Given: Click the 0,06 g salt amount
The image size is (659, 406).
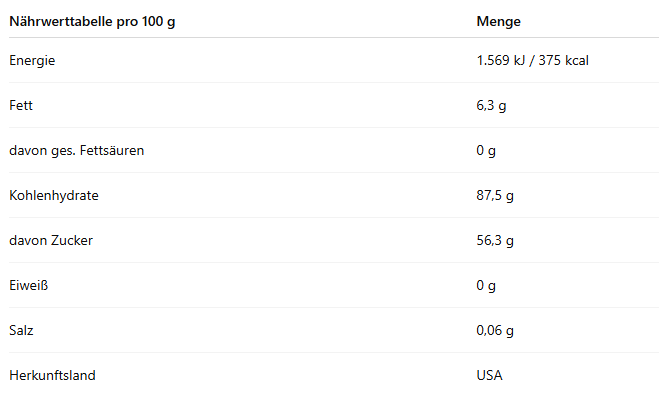Looking at the screenshot, I should coord(495,331).
